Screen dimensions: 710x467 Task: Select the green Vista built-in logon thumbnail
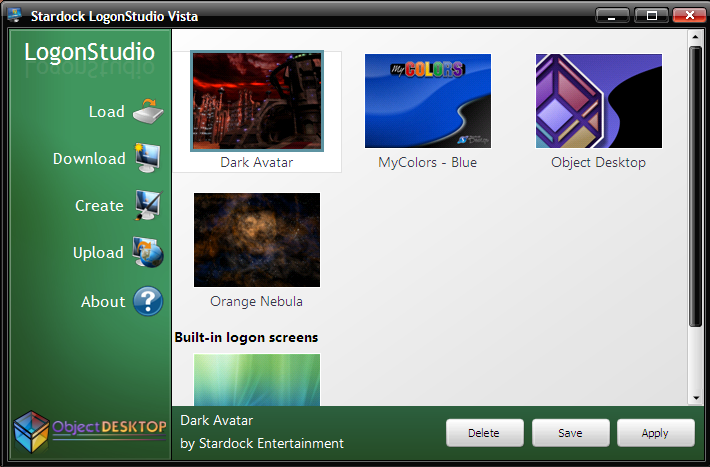(x=257, y=380)
